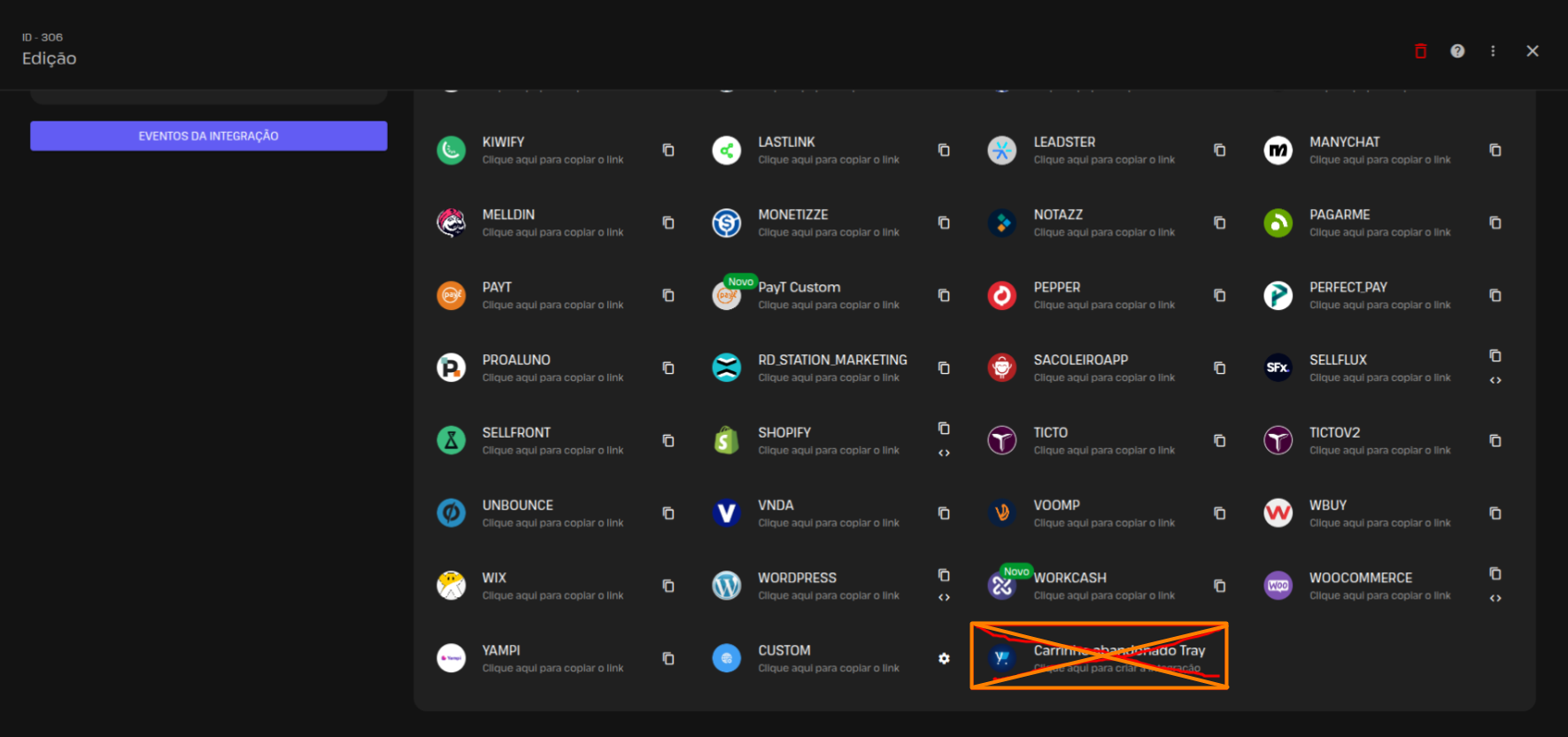Open the WORDPRESS code snippet icon
1568x737 pixels.
point(944,598)
